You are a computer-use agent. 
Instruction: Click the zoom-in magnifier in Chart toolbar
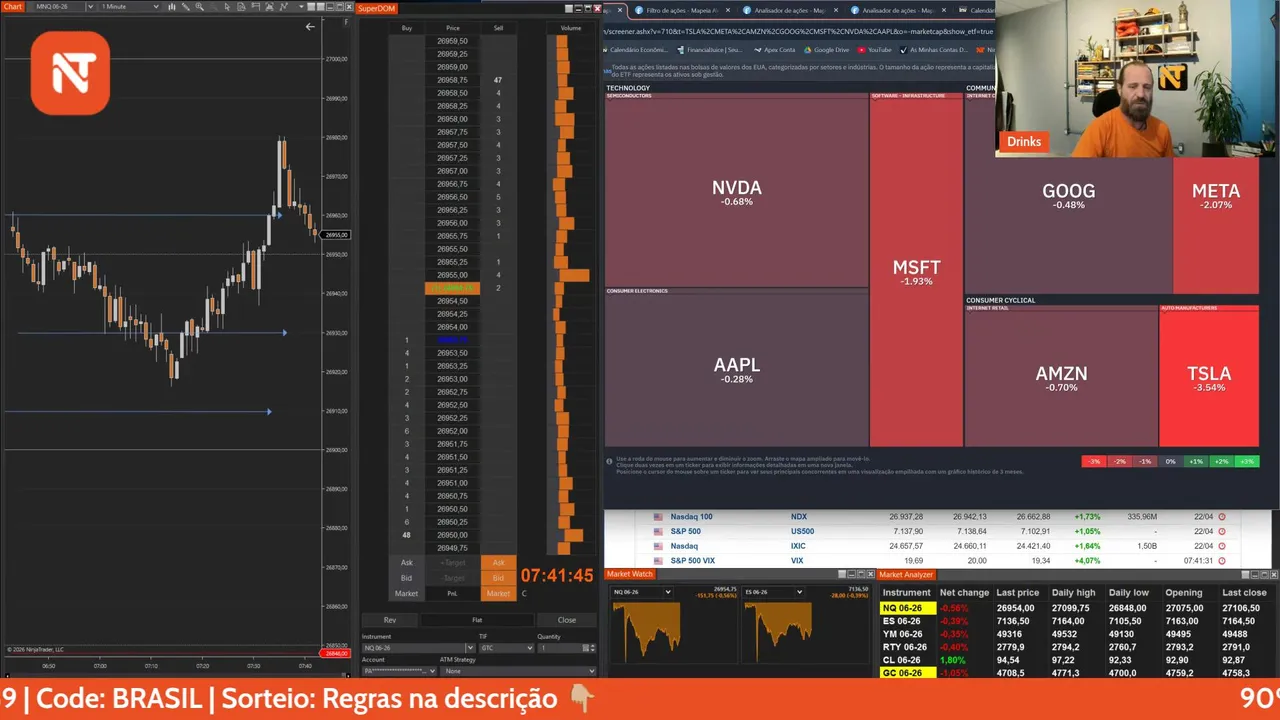tap(200, 6)
